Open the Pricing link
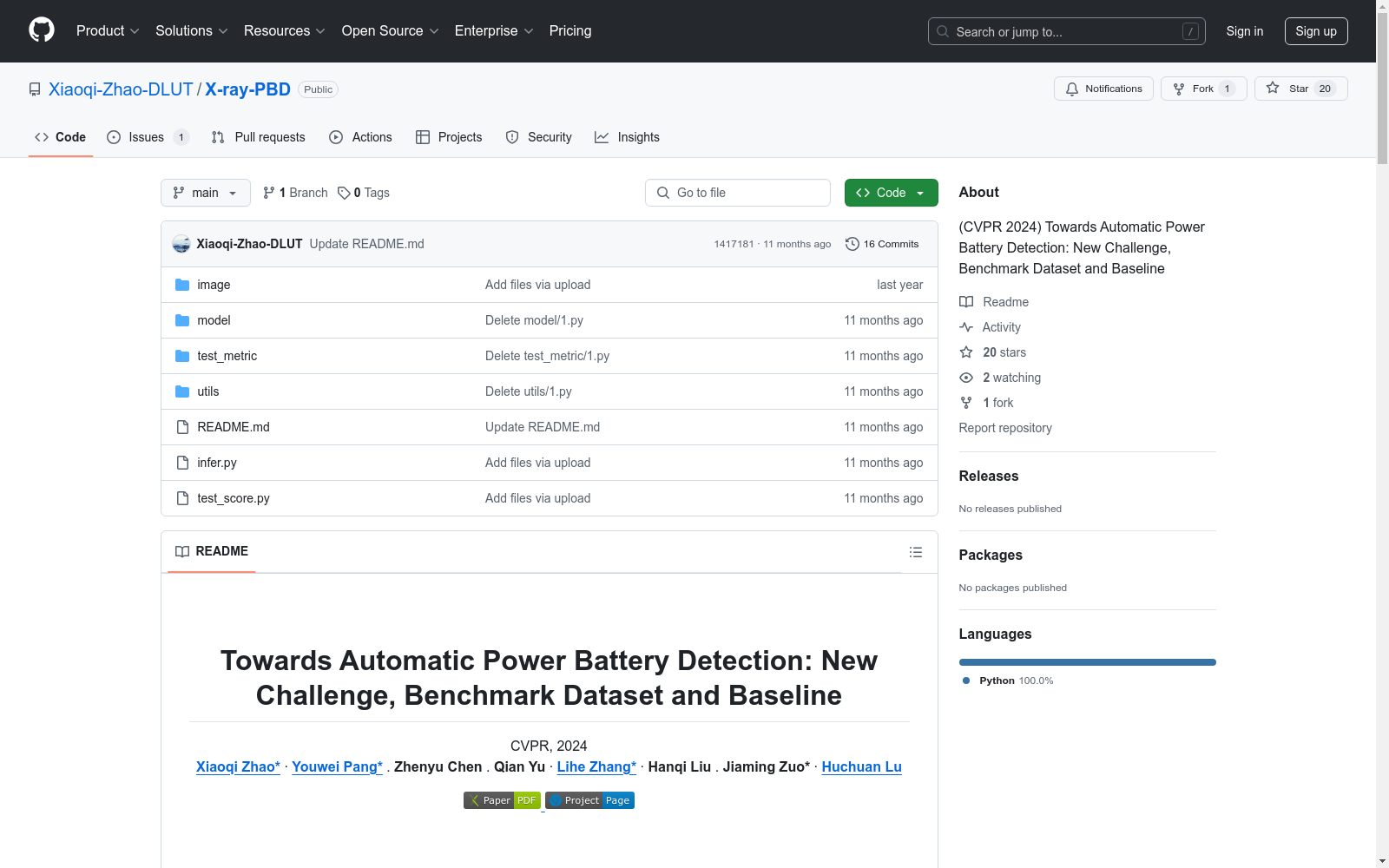 click(570, 31)
